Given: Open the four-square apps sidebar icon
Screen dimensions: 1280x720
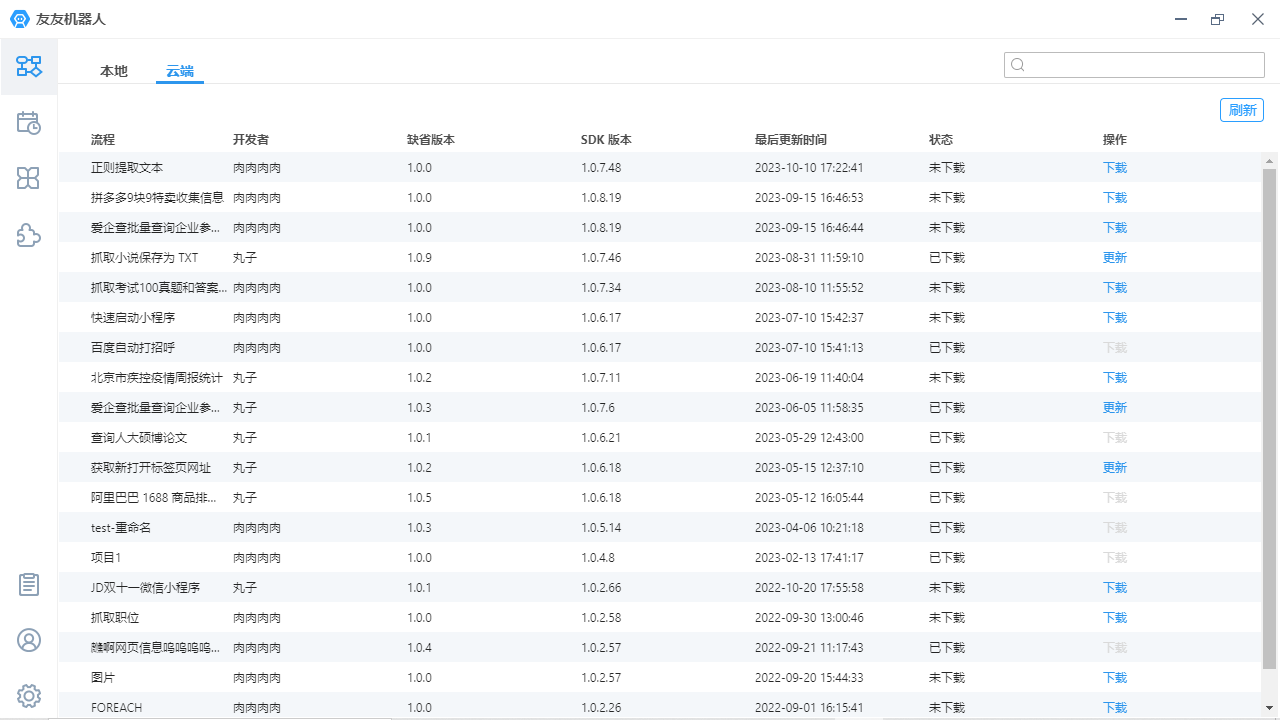Looking at the screenshot, I should (29, 179).
